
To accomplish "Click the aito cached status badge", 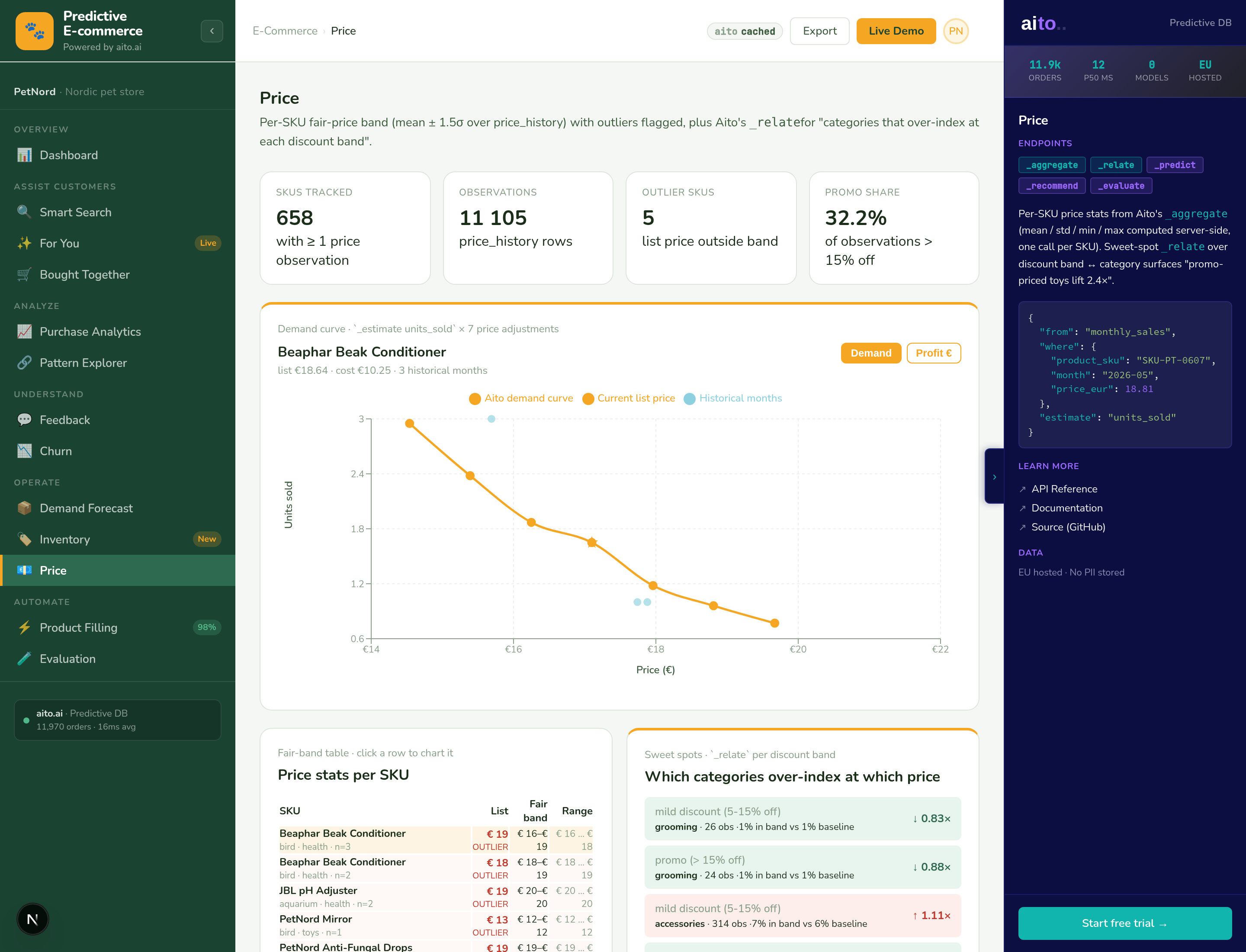I will point(745,31).
